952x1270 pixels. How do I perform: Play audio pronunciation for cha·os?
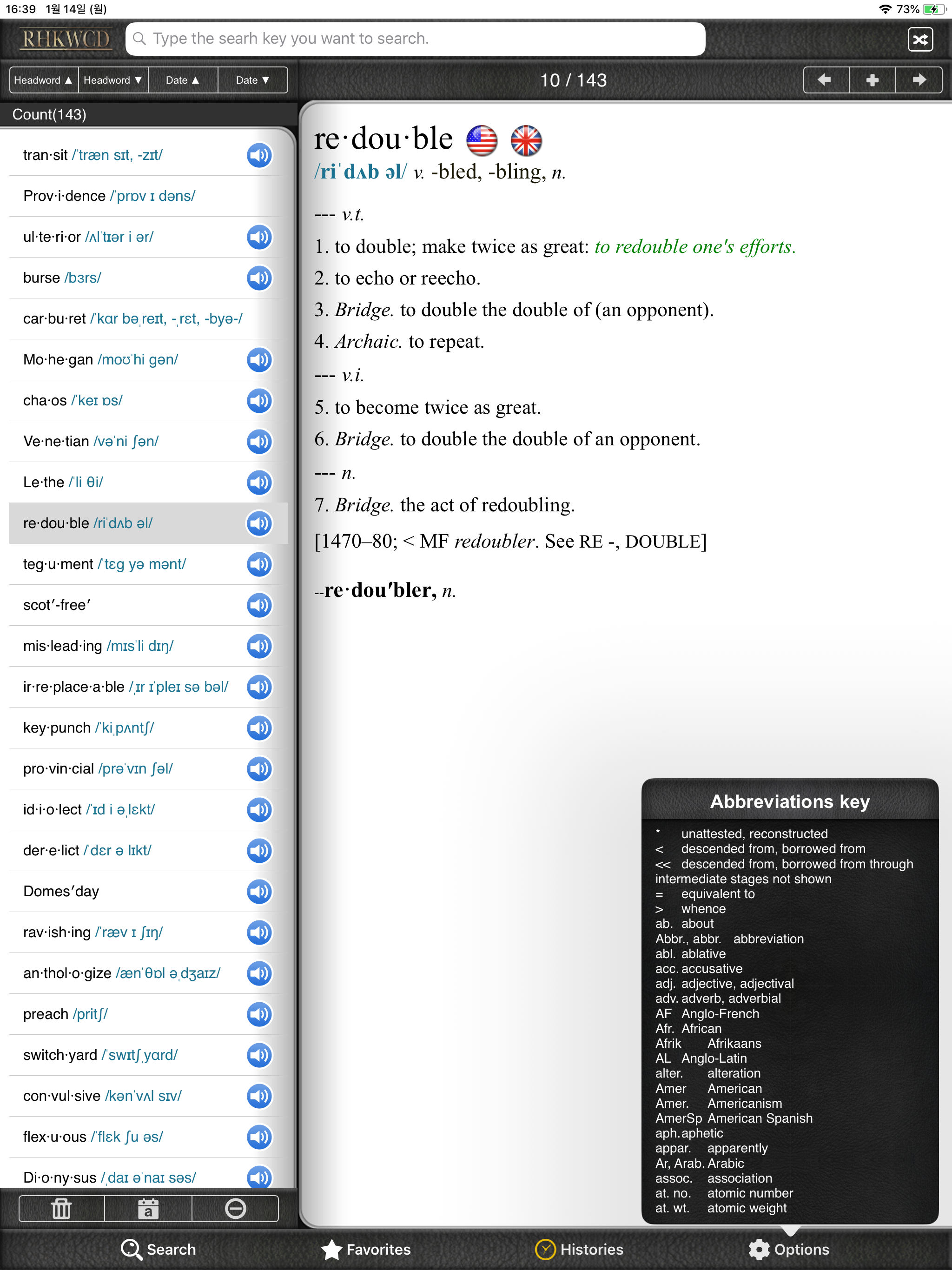(259, 400)
